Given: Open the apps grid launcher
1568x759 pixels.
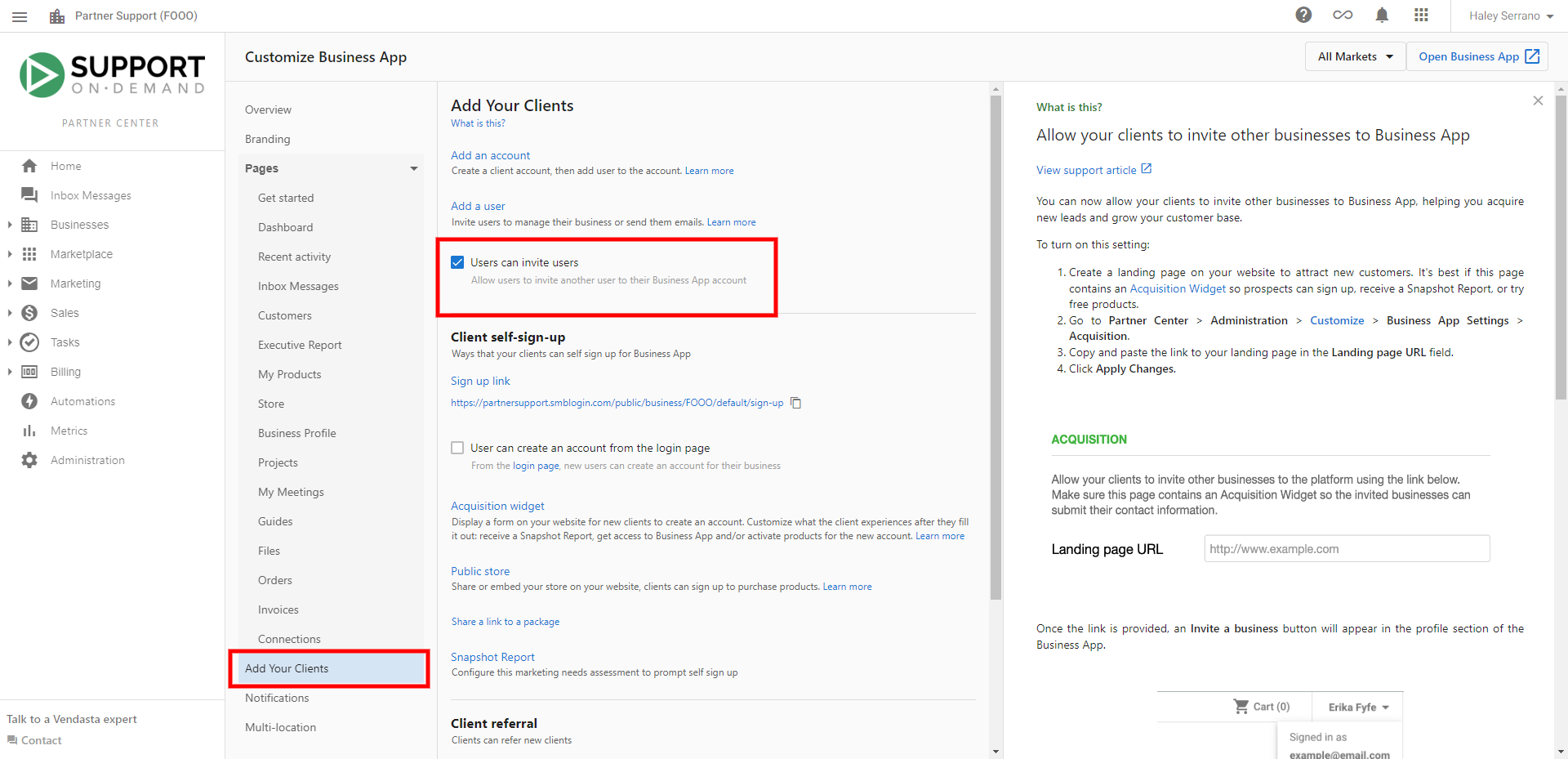Looking at the screenshot, I should [1421, 15].
